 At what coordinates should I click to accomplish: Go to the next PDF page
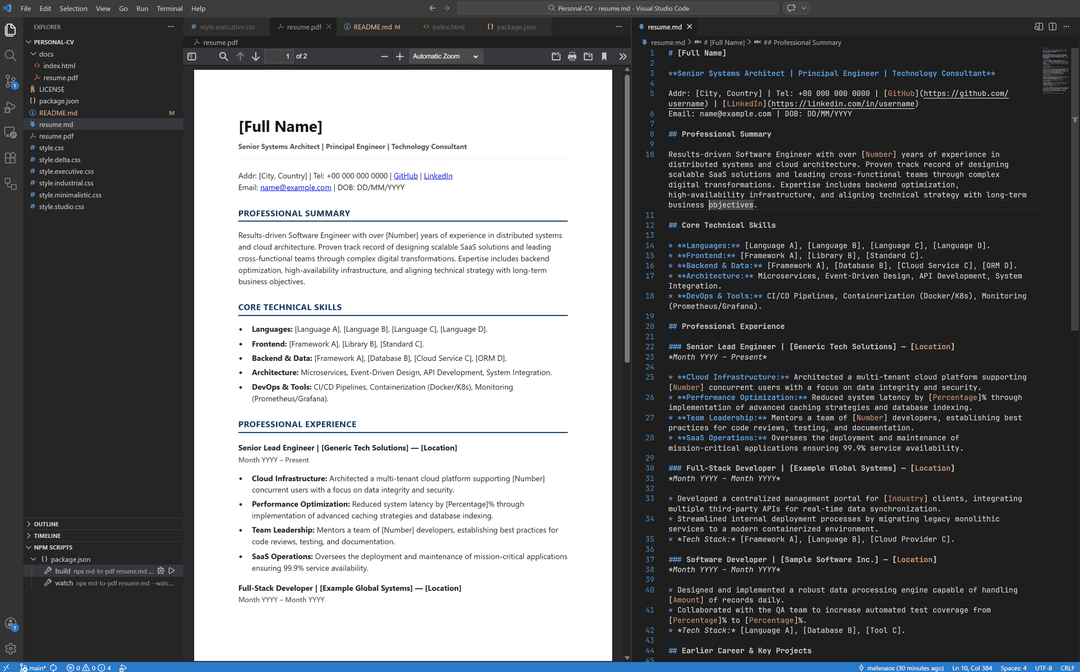(254, 56)
